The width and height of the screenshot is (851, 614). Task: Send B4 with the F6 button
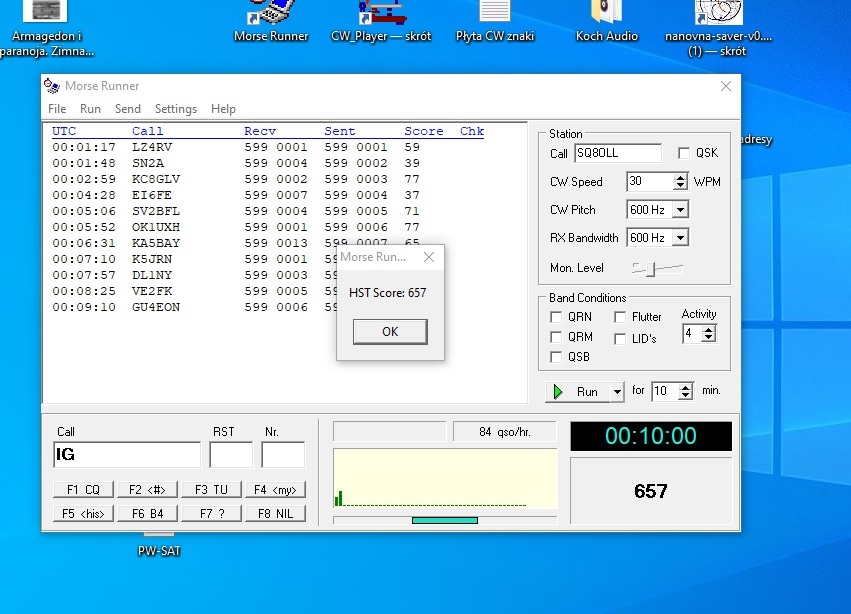coord(147,514)
